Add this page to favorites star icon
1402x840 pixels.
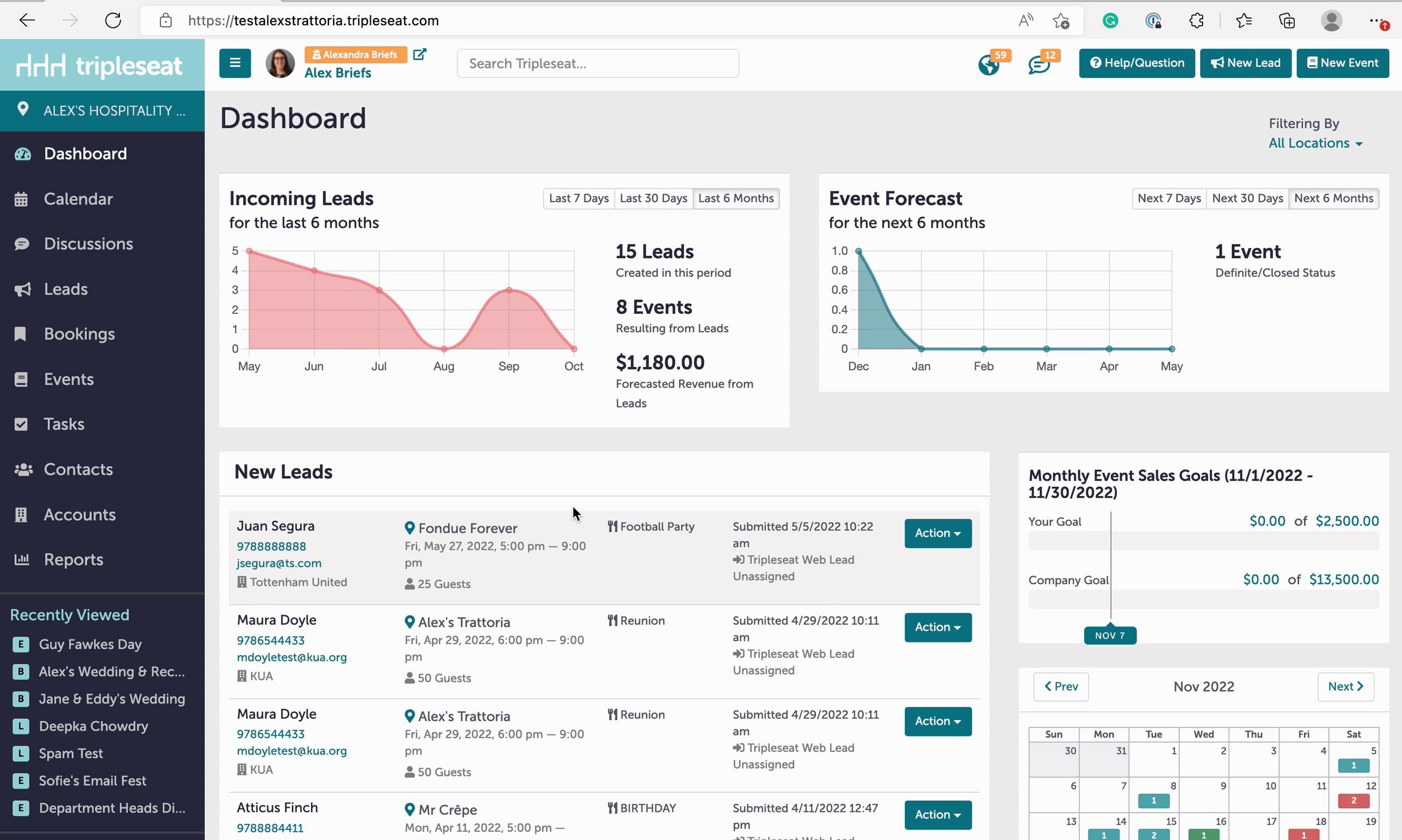point(1061,21)
